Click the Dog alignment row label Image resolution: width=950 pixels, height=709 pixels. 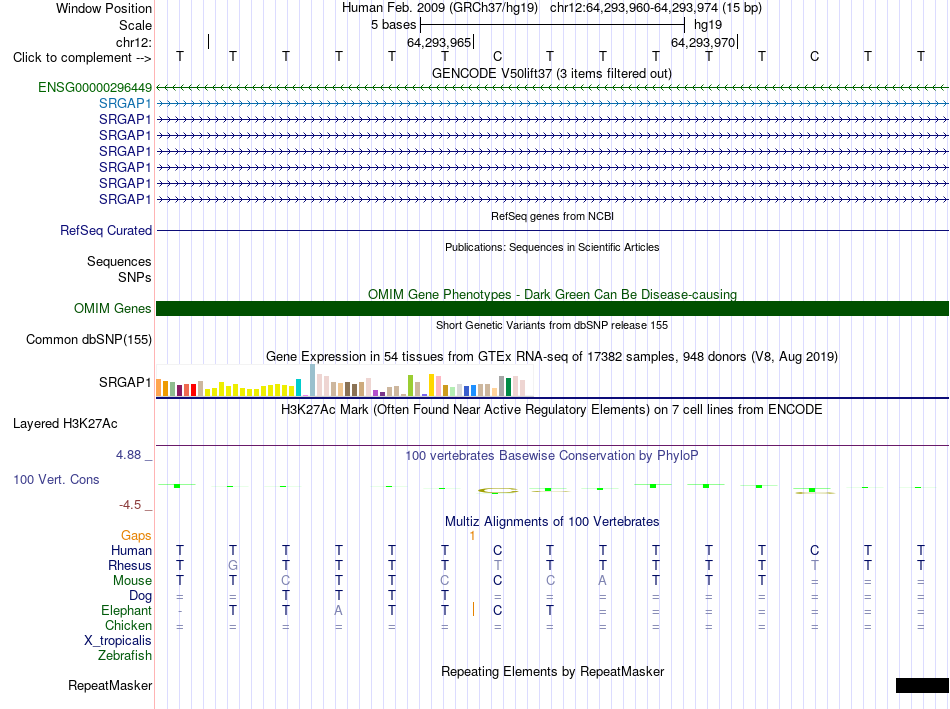pos(141,596)
